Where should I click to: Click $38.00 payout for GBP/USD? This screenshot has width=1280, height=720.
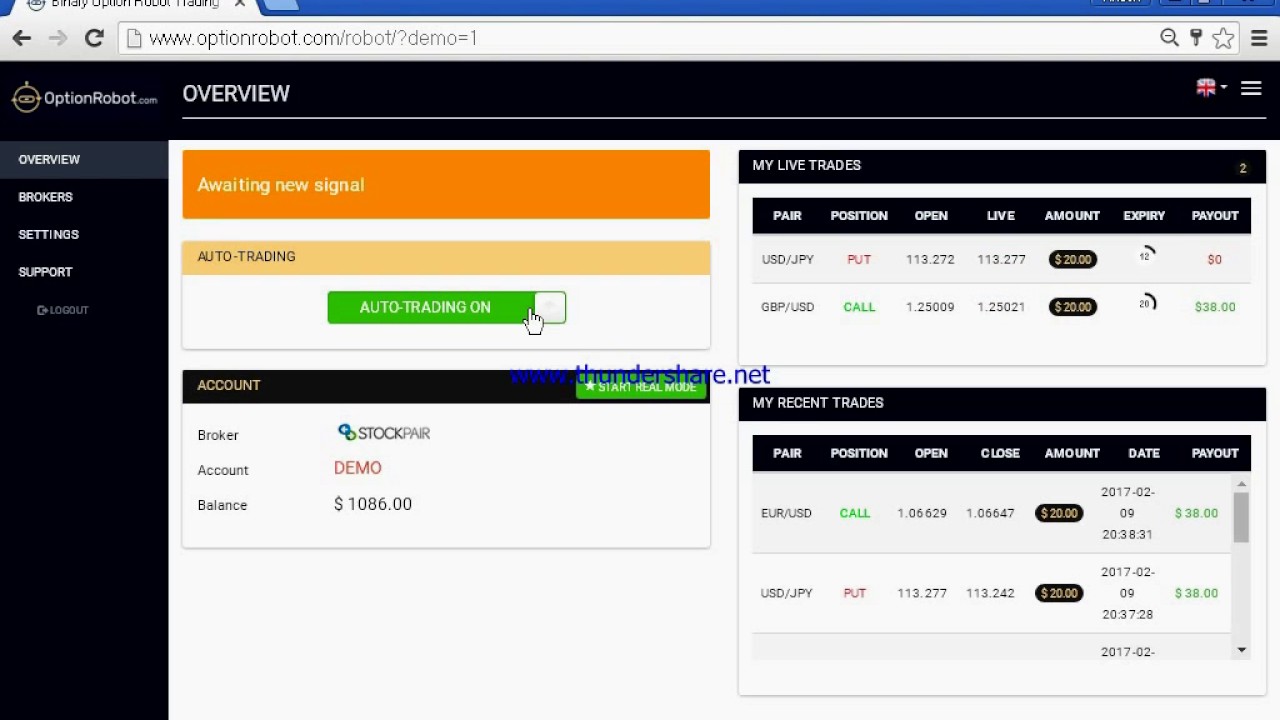pyautogui.click(x=1215, y=307)
